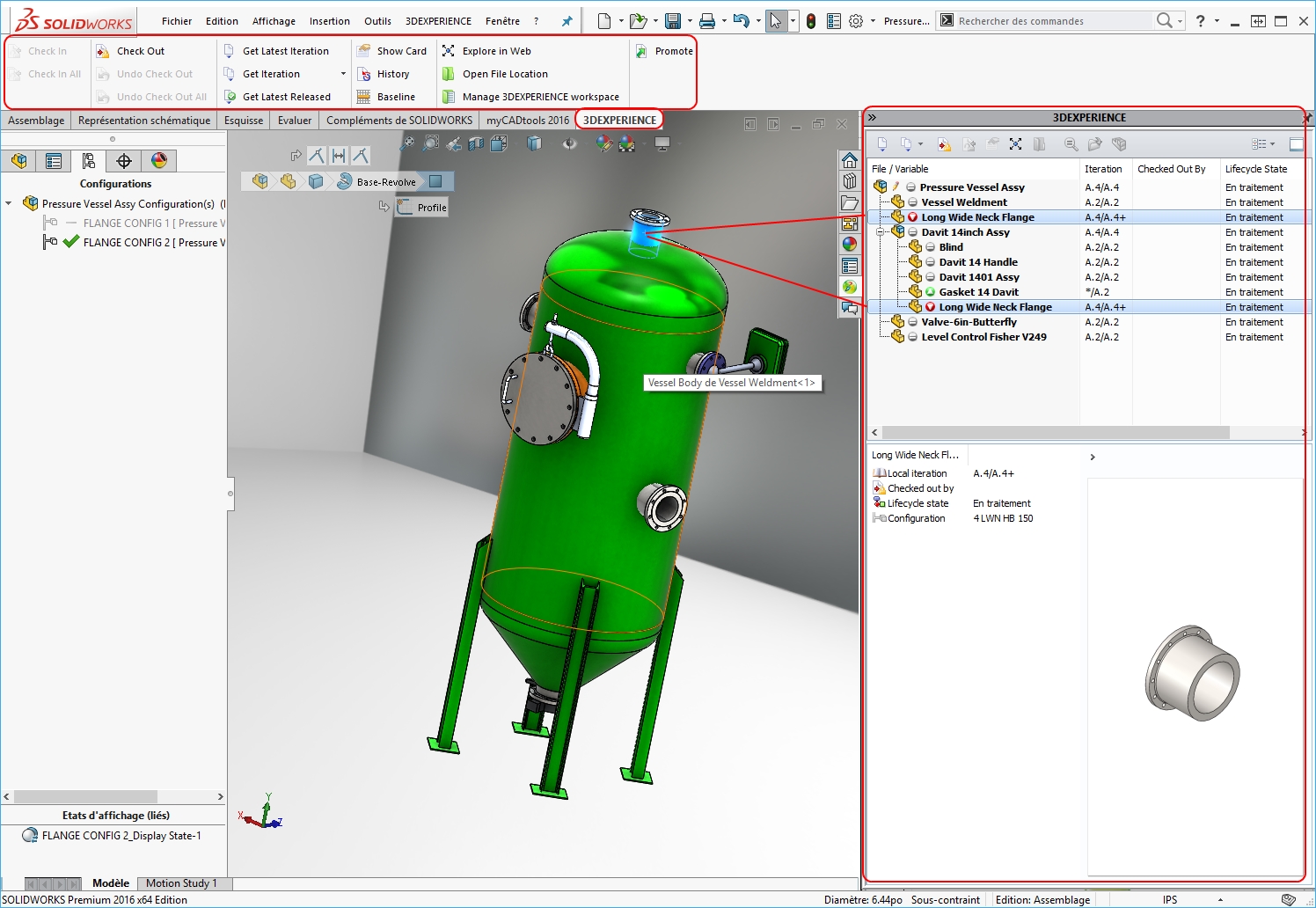Screen dimensions: 1316x908
Task: Click the Hide/Show Items eye icon
Action: pos(569,143)
